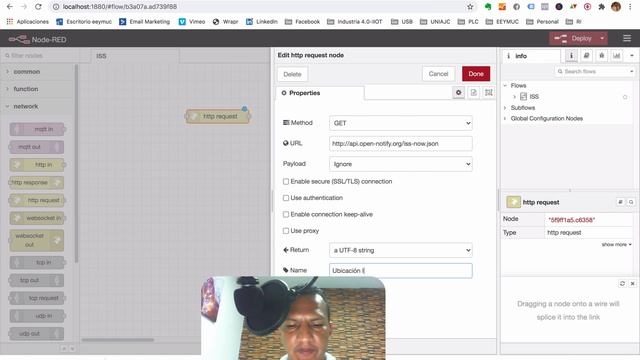Image resolution: width=640 pixels, height=360 pixels.
Task: Expand the Subflows tree section
Action: (505, 108)
